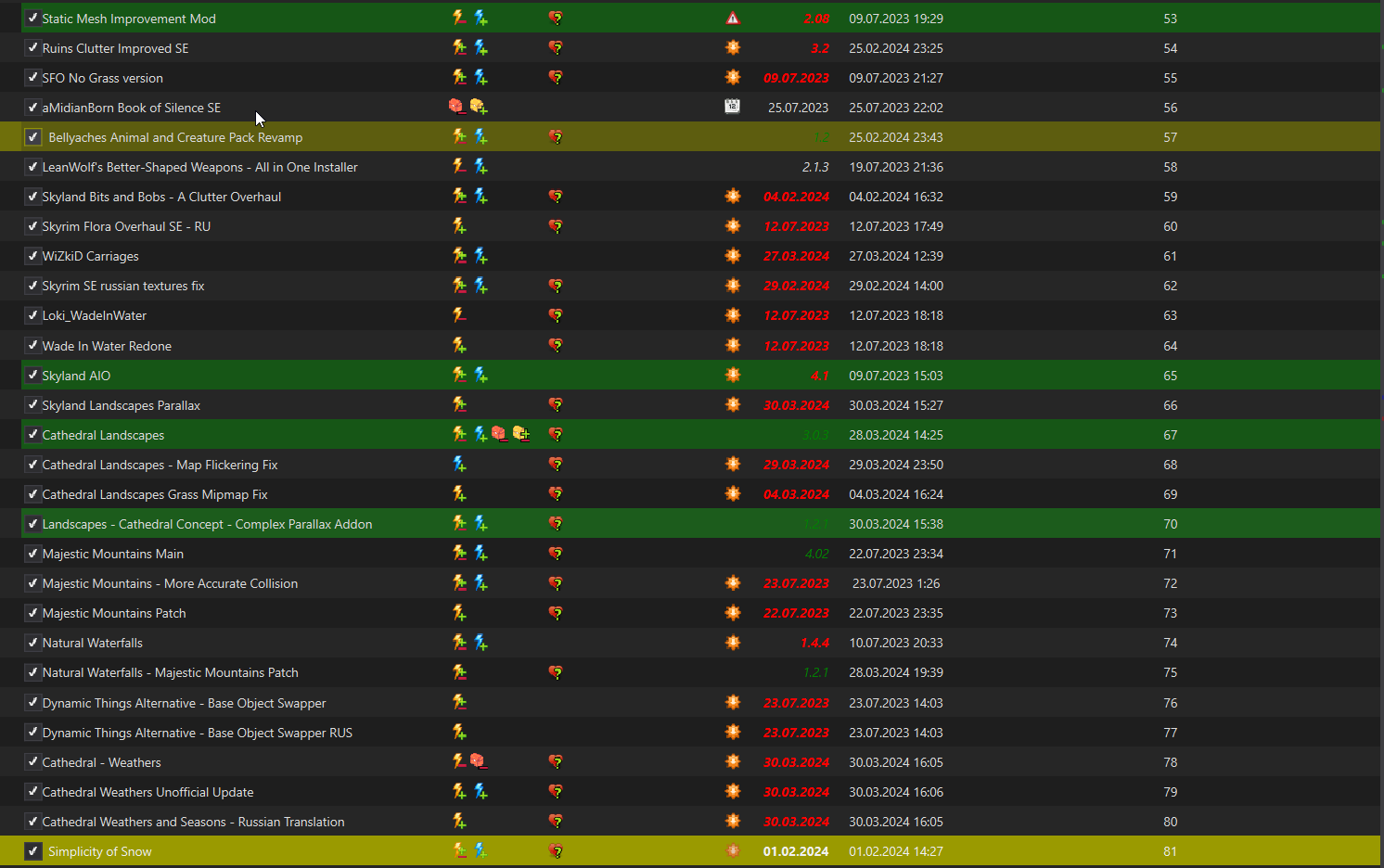Click the yellow lightning conflict icon on Ruins Clutter Improved SE

[x=459, y=47]
